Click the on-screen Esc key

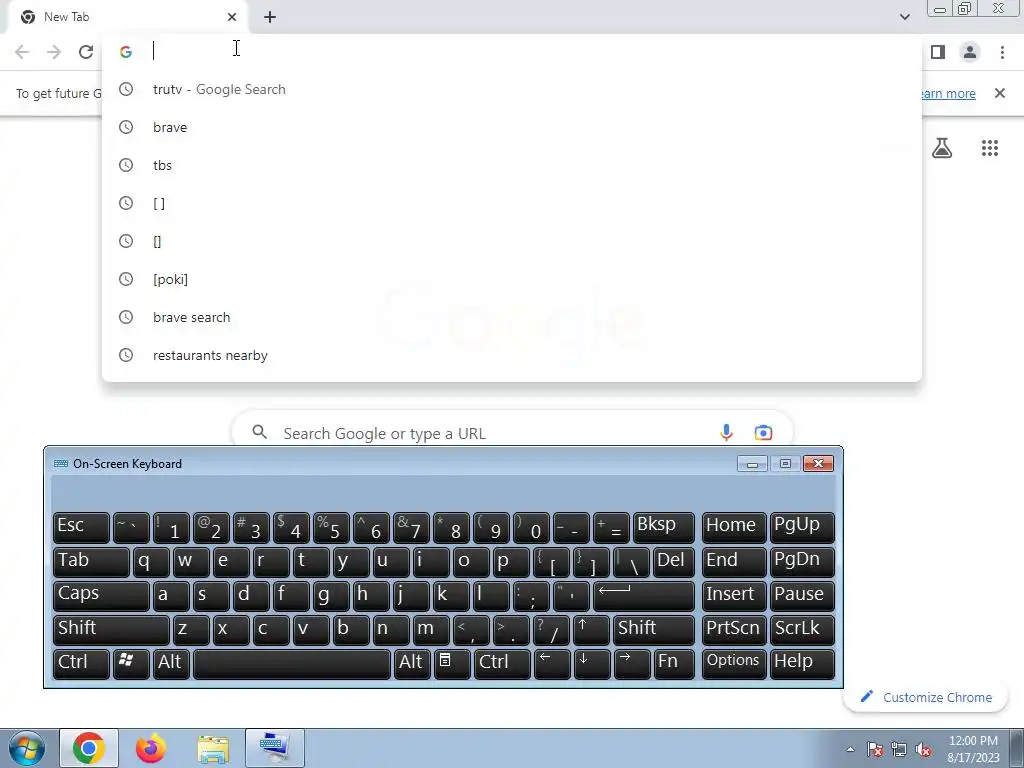(81, 527)
